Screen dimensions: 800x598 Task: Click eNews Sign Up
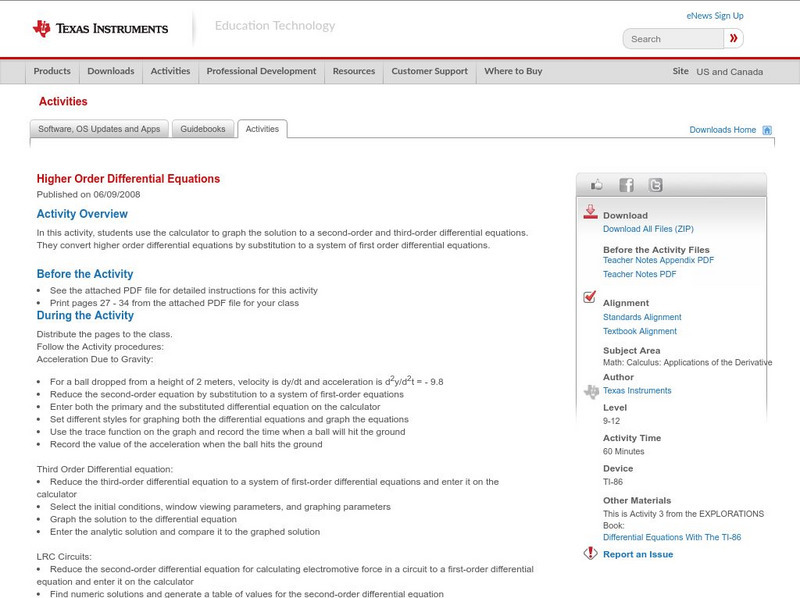pos(715,15)
